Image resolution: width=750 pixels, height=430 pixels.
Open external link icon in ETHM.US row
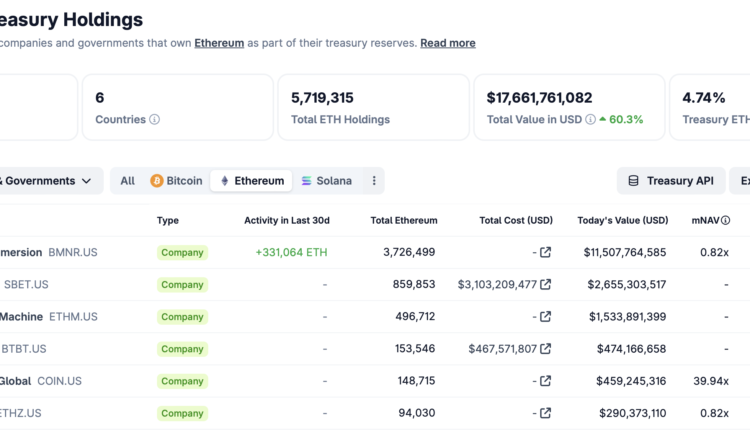pyautogui.click(x=545, y=317)
